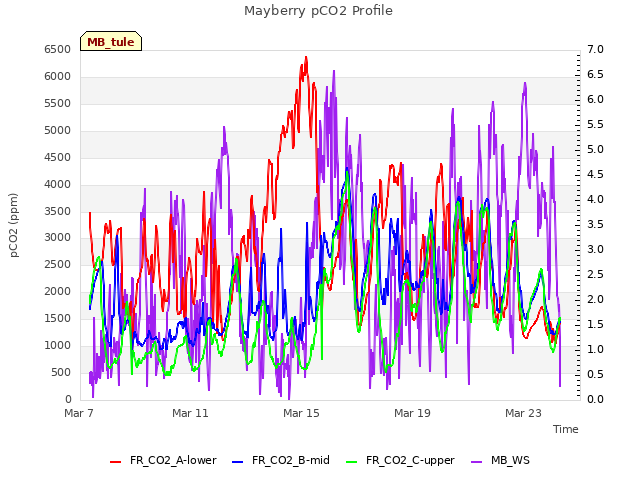Click the 3500 left axis value
The image size is (640, 480).
click(x=58, y=211)
